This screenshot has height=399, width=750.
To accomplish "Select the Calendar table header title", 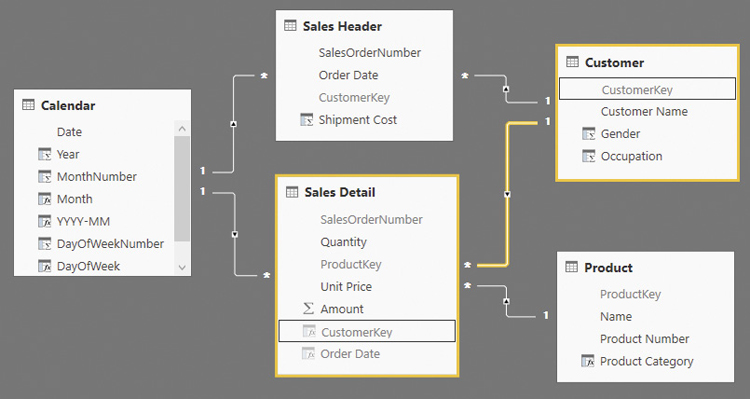I will [68, 105].
